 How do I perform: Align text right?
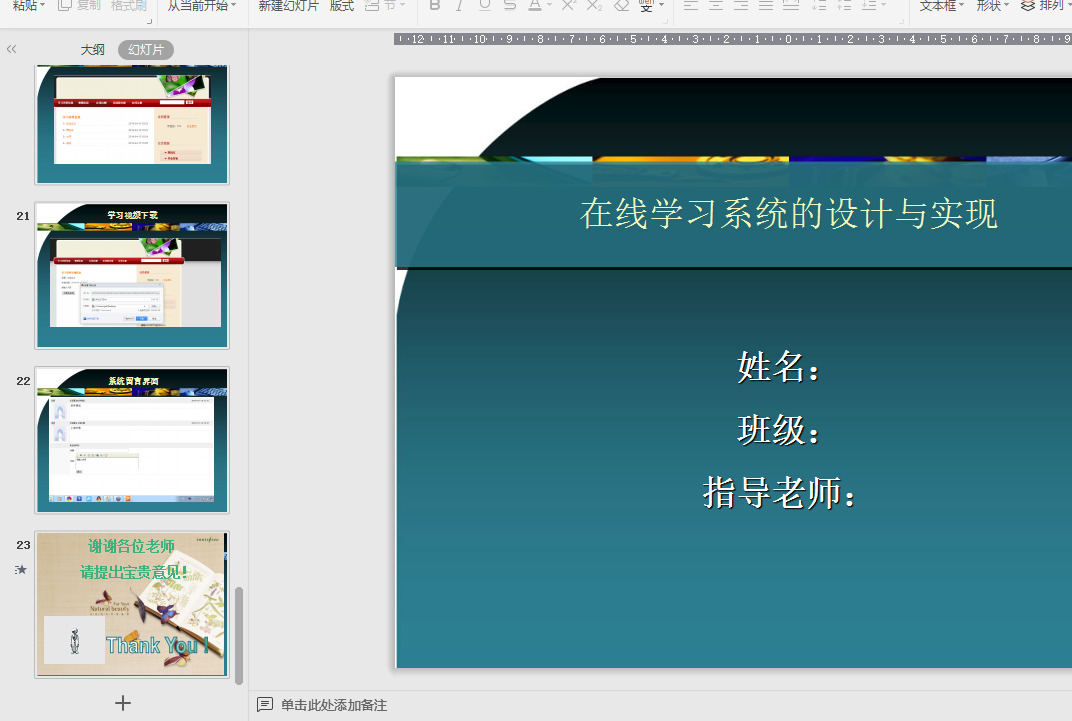pyautogui.click(x=741, y=5)
